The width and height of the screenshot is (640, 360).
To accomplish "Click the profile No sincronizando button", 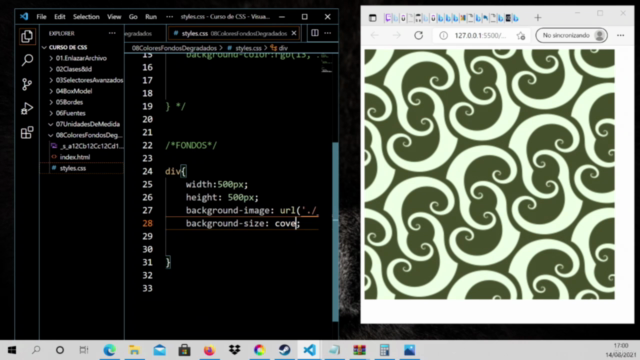I will click(571, 36).
